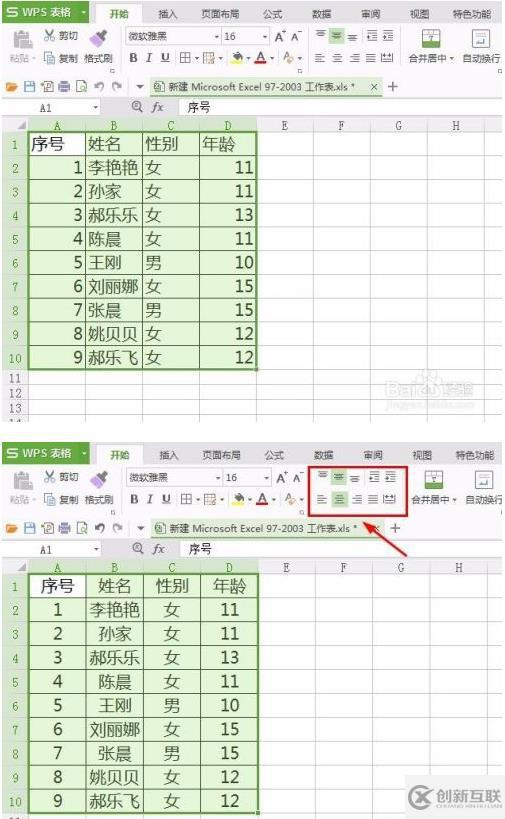Expand Merge and Center dropdown arrow, upper window
Viewport: 505px width, 819px height.
[452, 58]
